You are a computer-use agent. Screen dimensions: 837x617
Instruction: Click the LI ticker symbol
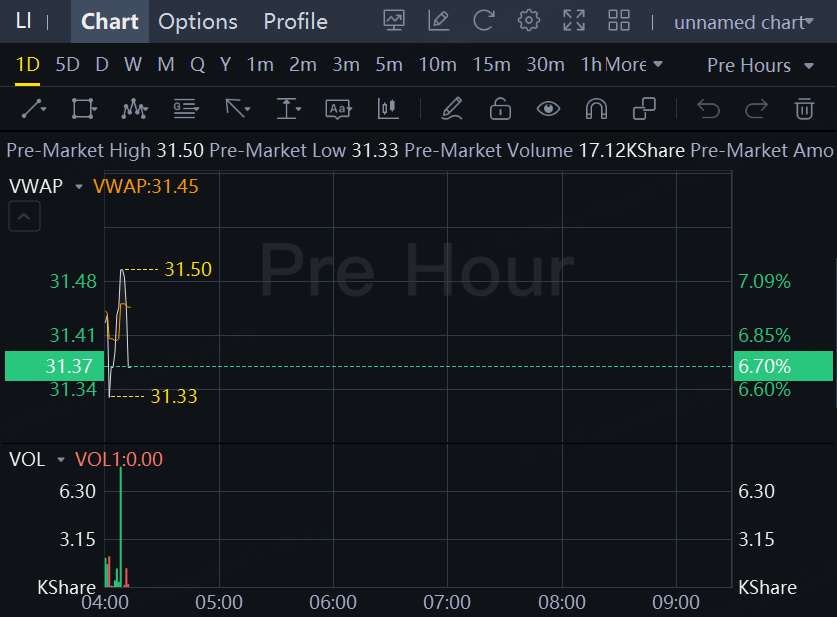23,21
